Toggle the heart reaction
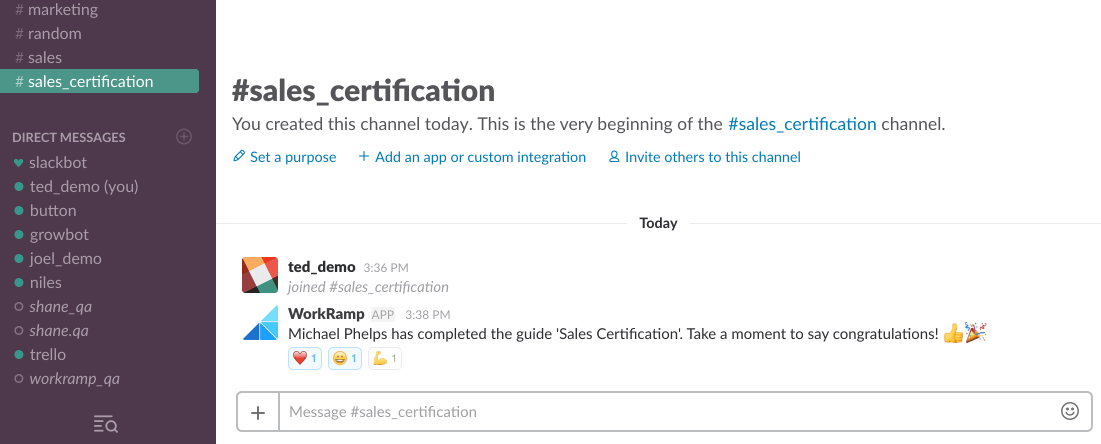The height and width of the screenshot is (444, 1101). tap(304, 358)
